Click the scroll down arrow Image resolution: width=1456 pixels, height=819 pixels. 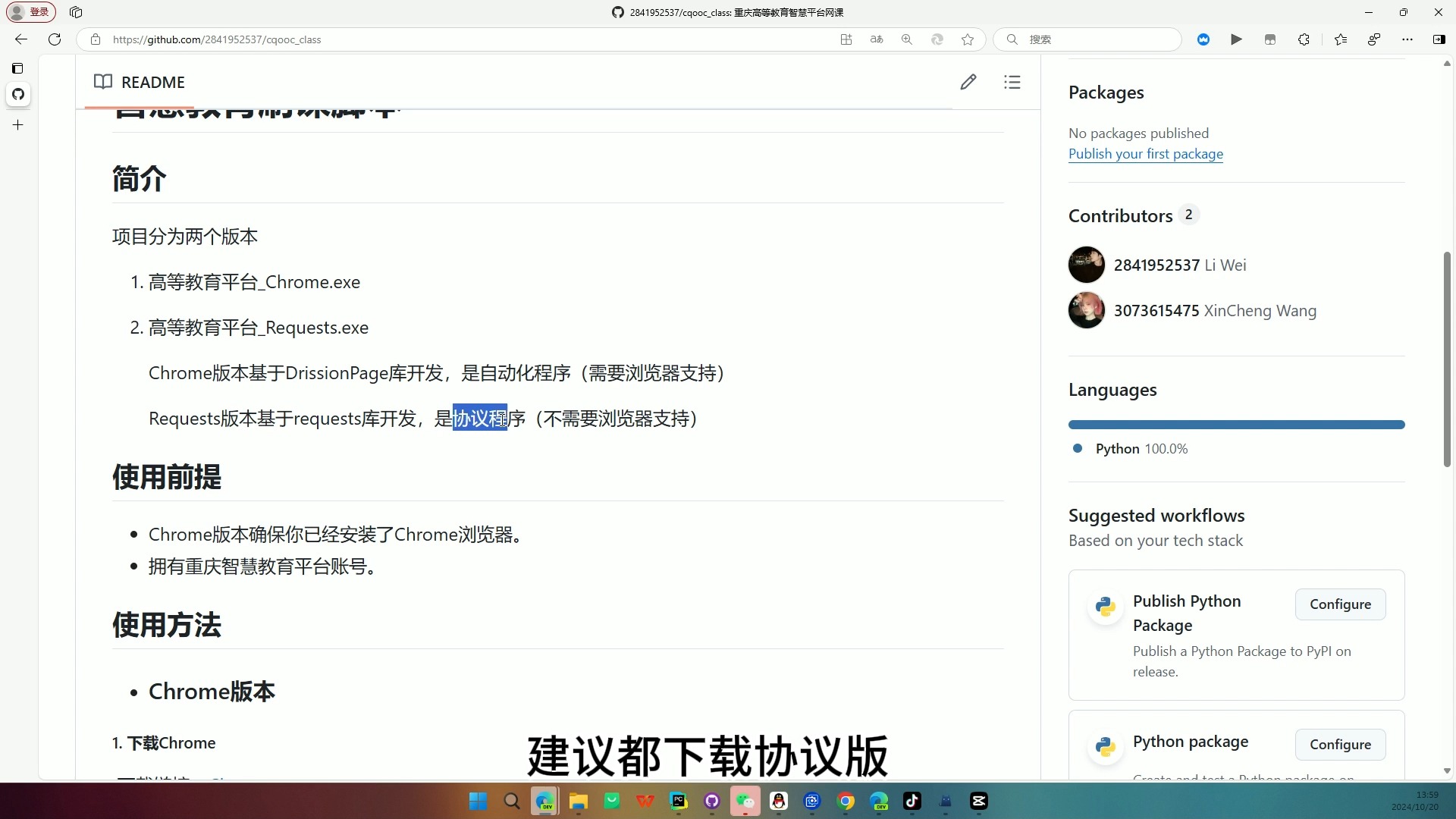point(1447,771)
